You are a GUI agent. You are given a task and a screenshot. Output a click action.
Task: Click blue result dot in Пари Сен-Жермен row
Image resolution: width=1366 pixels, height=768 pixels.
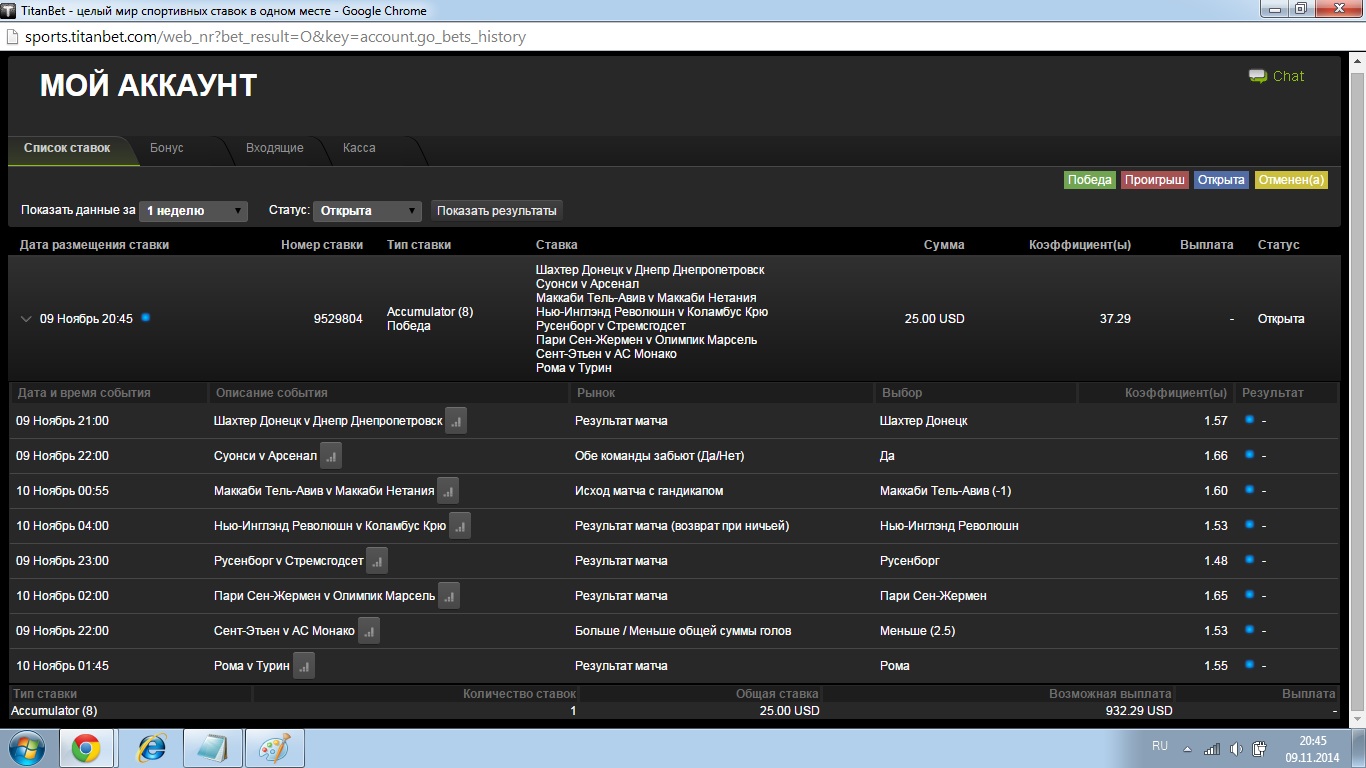pos(1249,595)
